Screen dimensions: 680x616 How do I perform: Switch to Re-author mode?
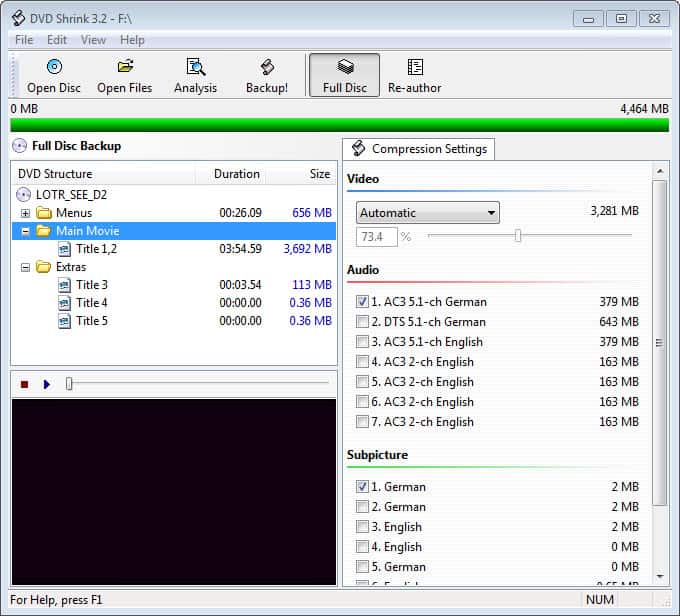coord(415,75)
